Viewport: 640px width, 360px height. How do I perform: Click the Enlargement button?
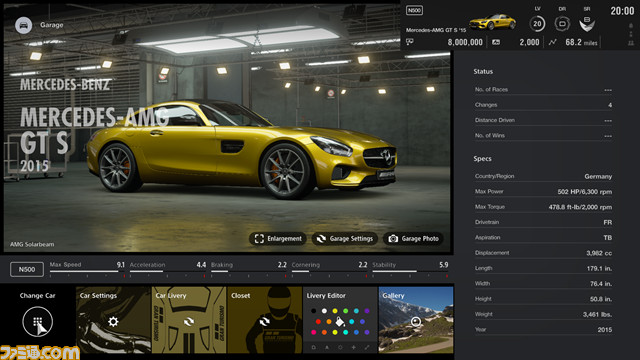(x=278, y=239)
